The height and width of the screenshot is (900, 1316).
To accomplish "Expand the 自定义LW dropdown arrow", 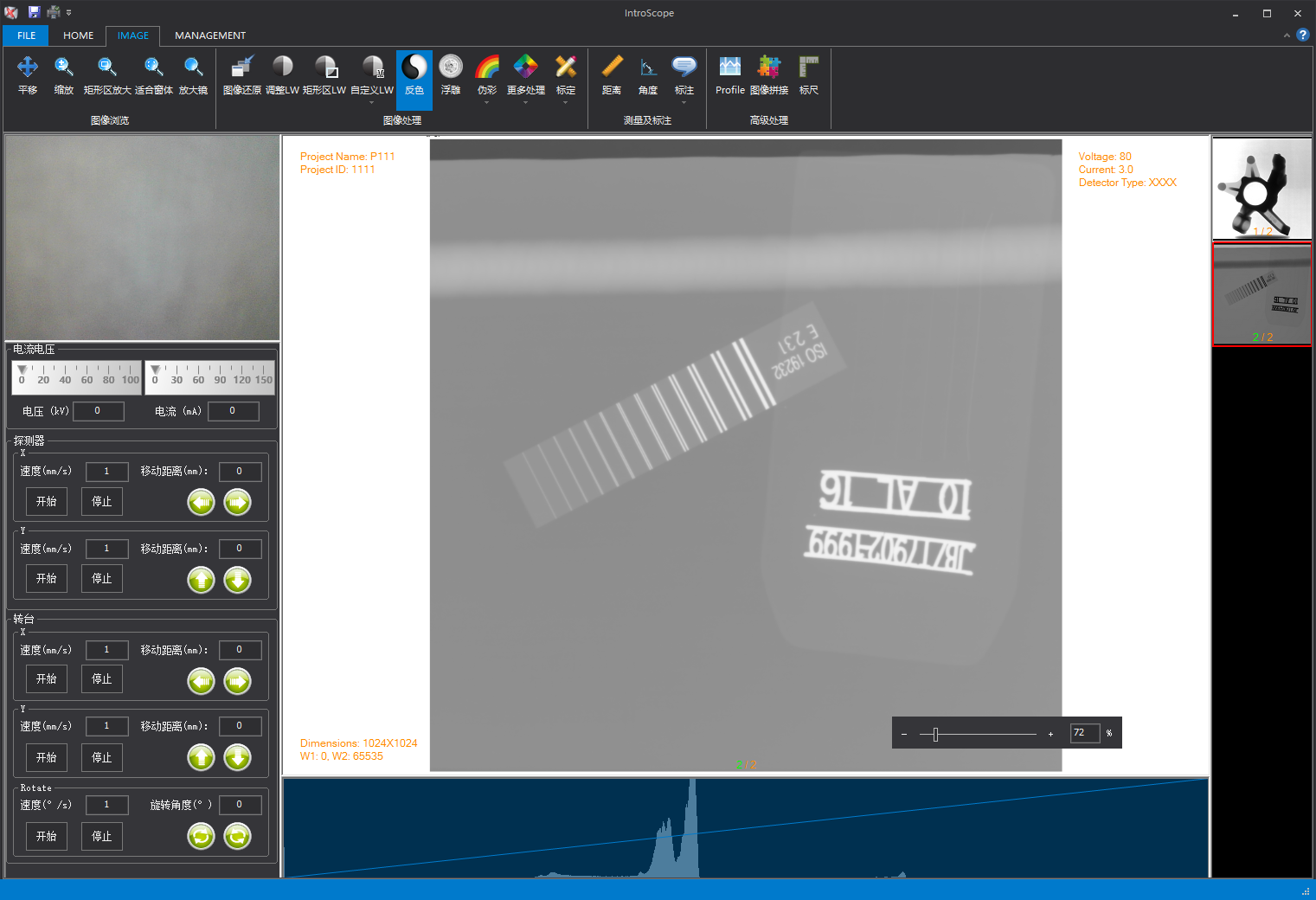I will 372,103.
